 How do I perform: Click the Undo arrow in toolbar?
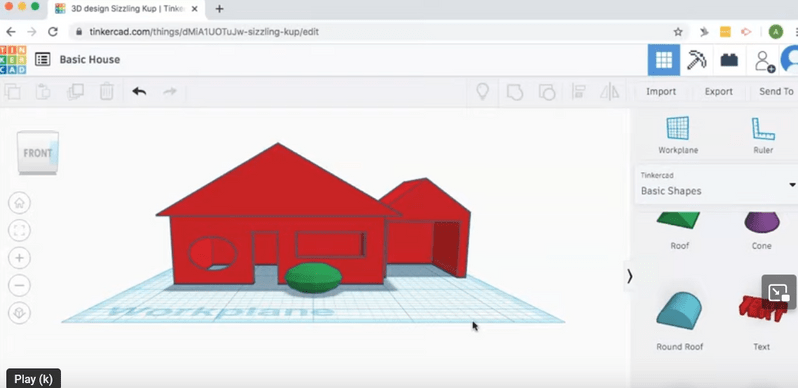[139, 91]
